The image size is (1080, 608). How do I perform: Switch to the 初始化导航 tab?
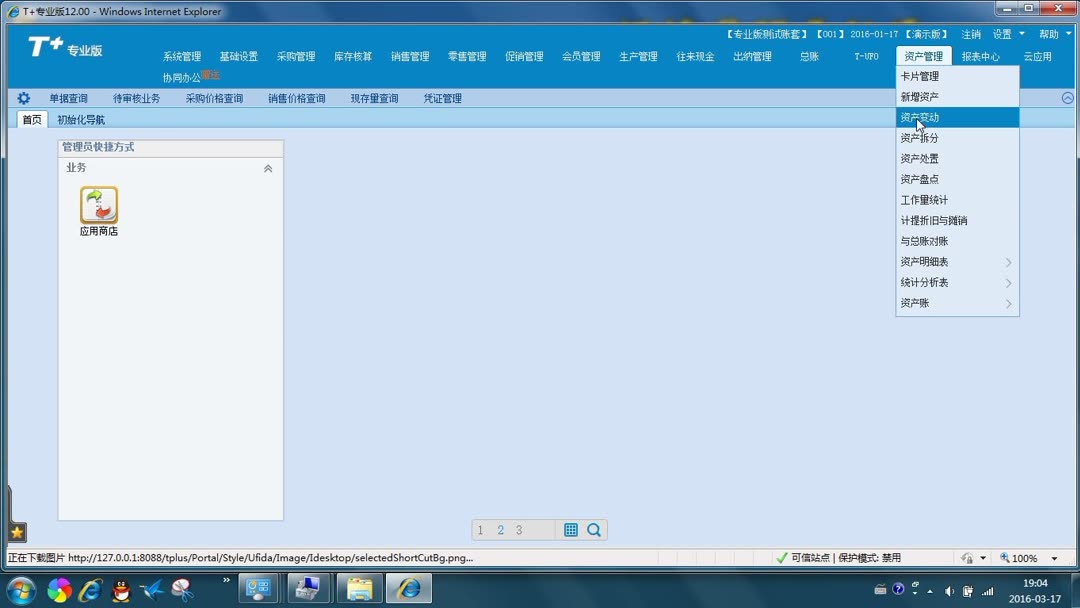80,119
